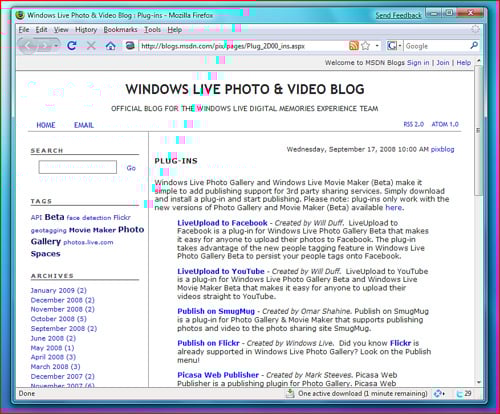Click the status bar extension icon with dropdown
This screenshot has width=500, height=414.
point(439,394)
